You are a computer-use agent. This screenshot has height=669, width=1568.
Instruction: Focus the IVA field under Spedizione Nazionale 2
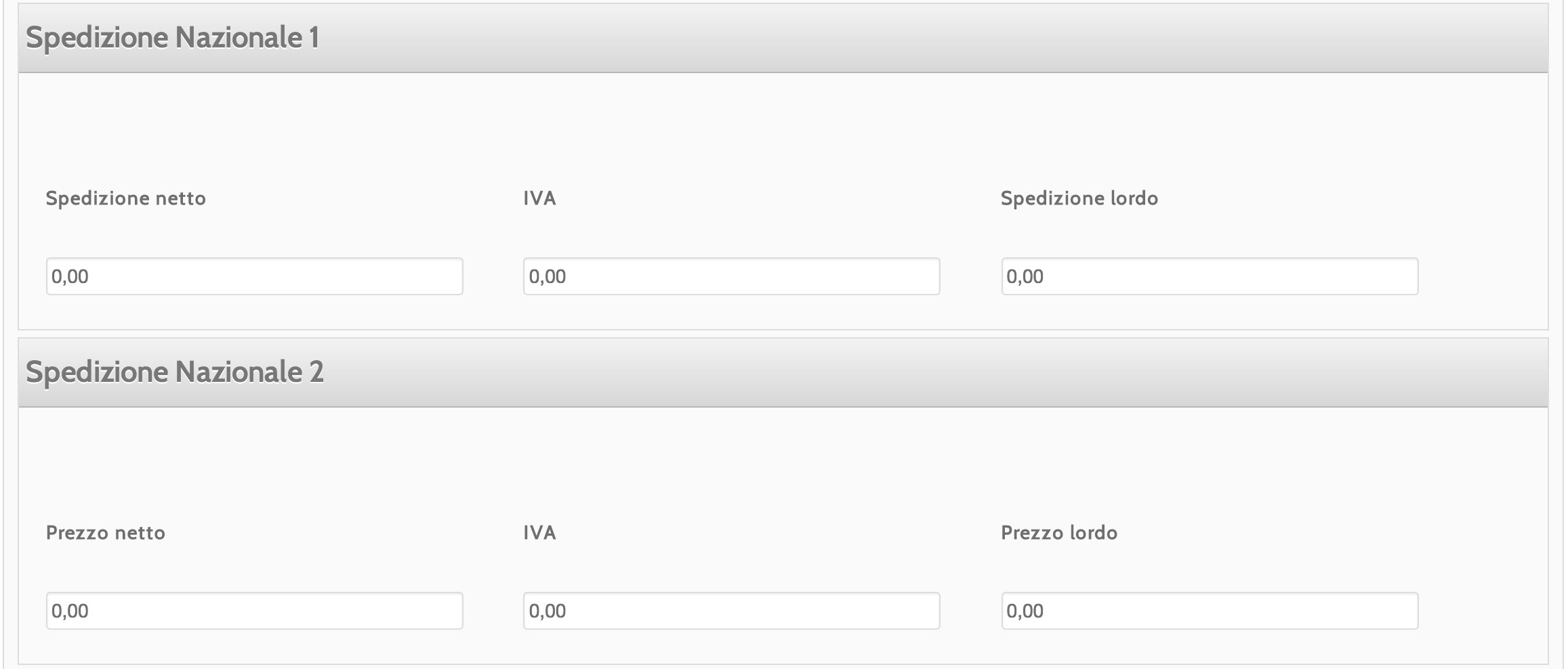731,611
